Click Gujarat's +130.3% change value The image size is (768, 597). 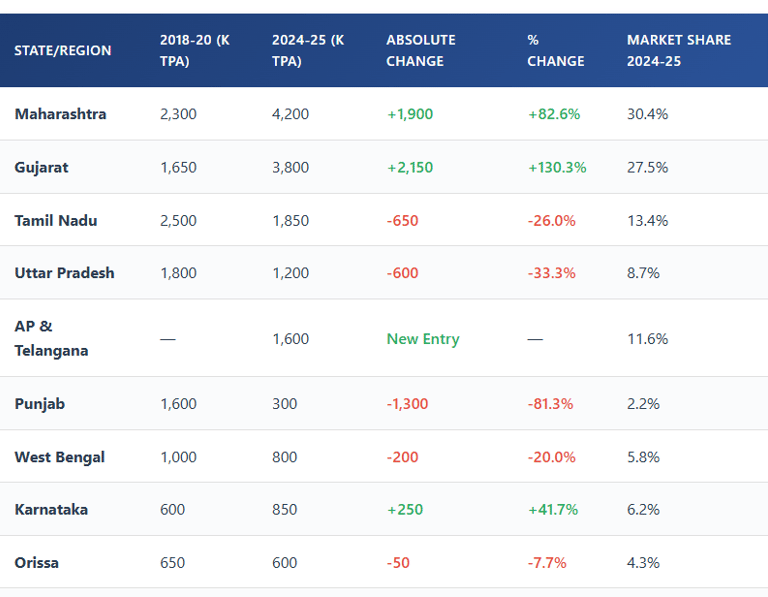(557, 167)
